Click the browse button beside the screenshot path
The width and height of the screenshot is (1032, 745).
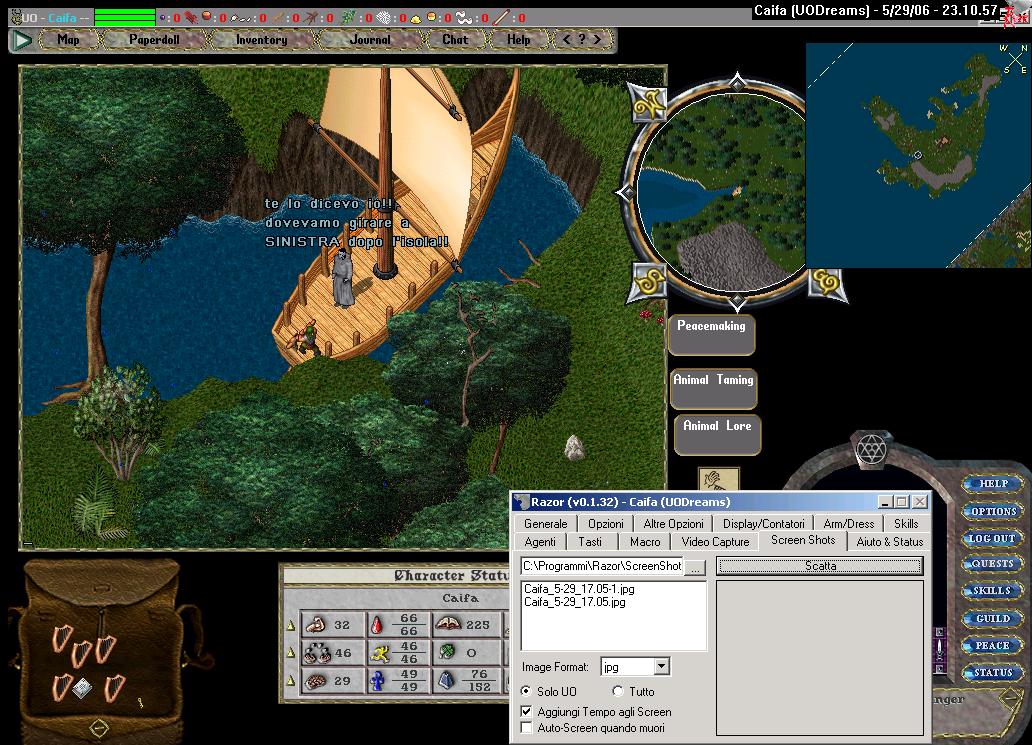695,566
